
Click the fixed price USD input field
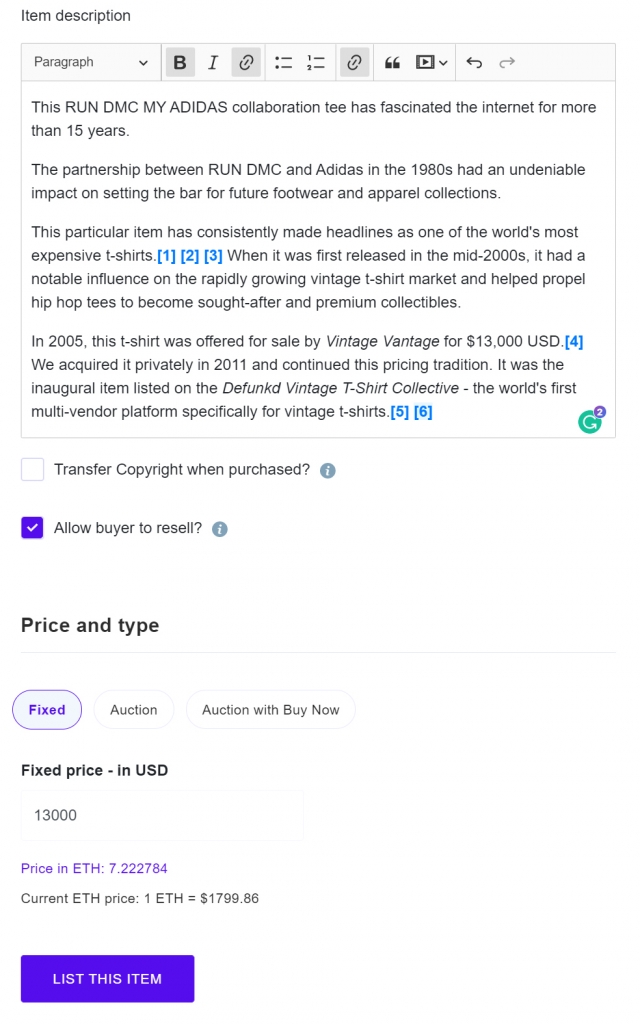pyautogui.click(x=162, y=815)
